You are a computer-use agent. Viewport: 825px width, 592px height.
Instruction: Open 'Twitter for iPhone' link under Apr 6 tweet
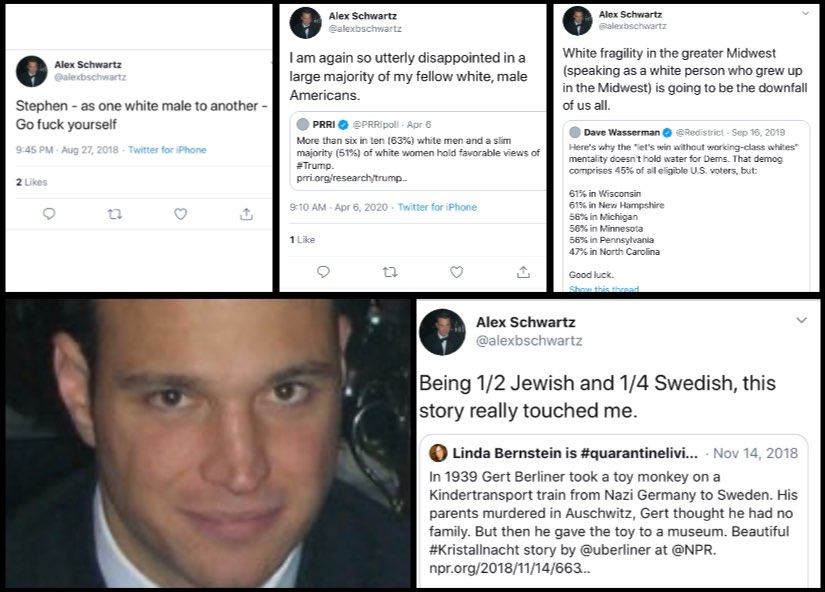pyautogui.click(x=437, y=207)
